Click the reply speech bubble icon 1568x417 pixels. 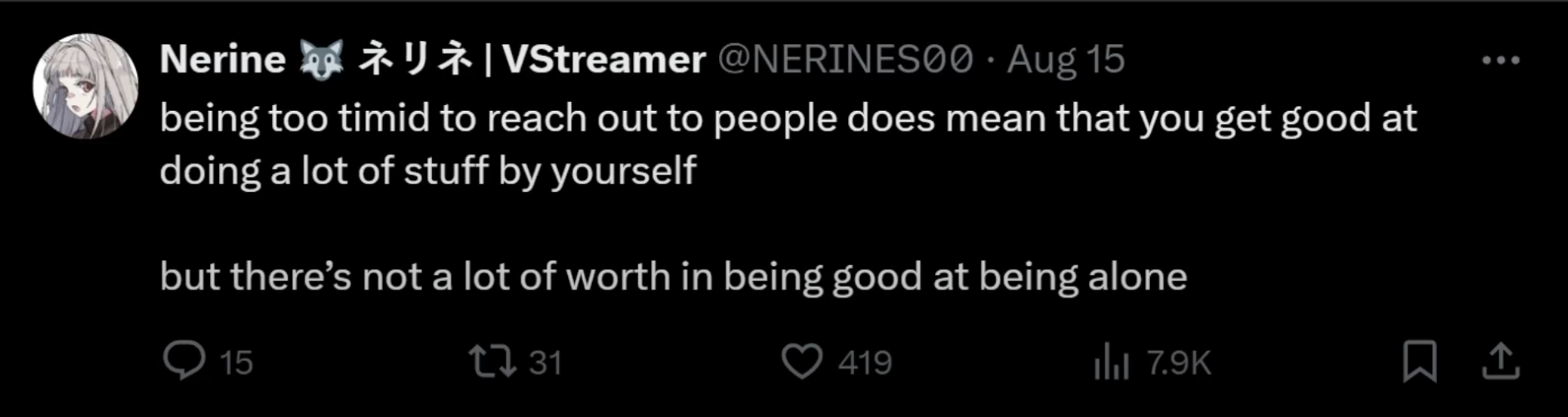click(x=183, y=361)
